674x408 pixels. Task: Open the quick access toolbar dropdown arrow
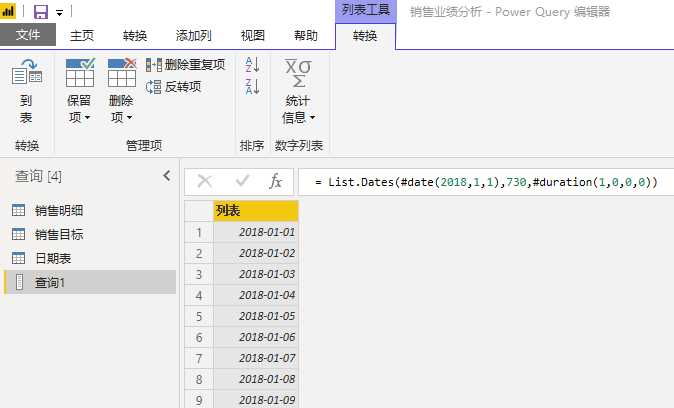tap(59, 12)
